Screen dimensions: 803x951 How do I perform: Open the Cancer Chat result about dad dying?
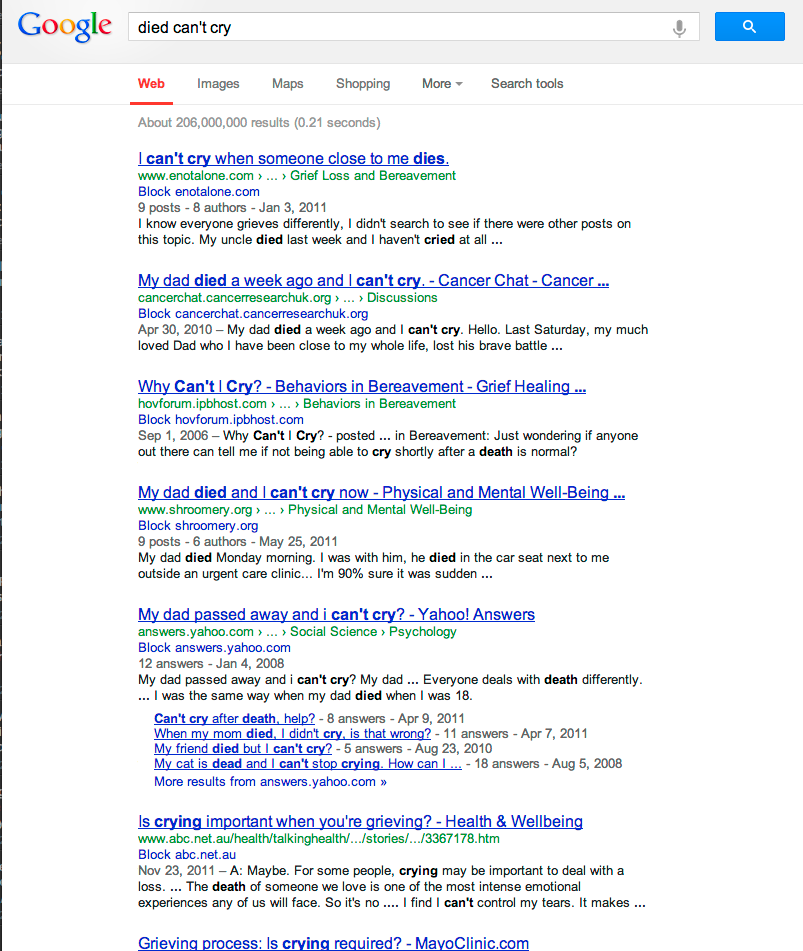pyautogui.click(x=373, y=280)
